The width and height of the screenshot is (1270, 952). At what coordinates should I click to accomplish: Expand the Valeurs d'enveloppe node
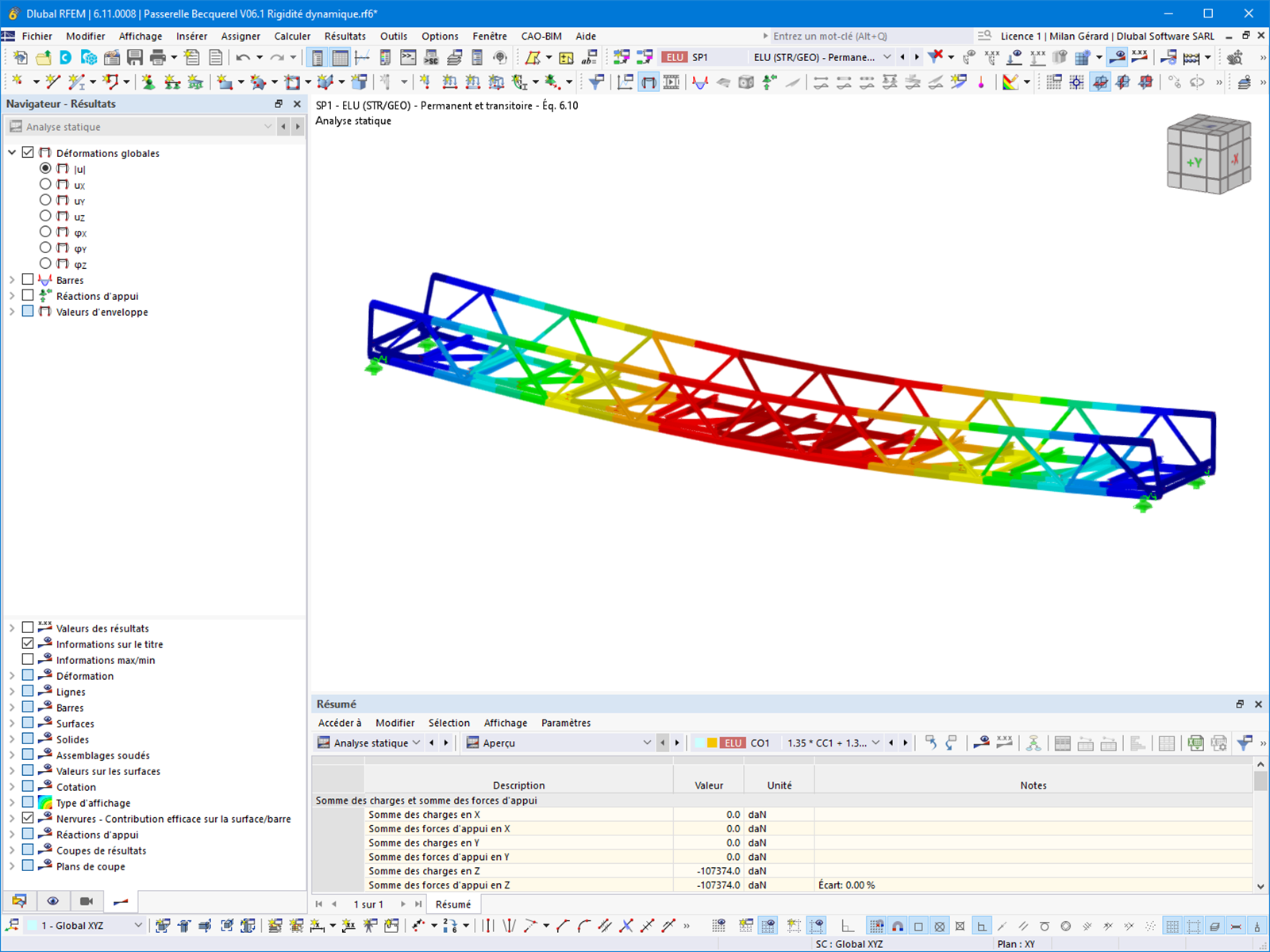12,311
